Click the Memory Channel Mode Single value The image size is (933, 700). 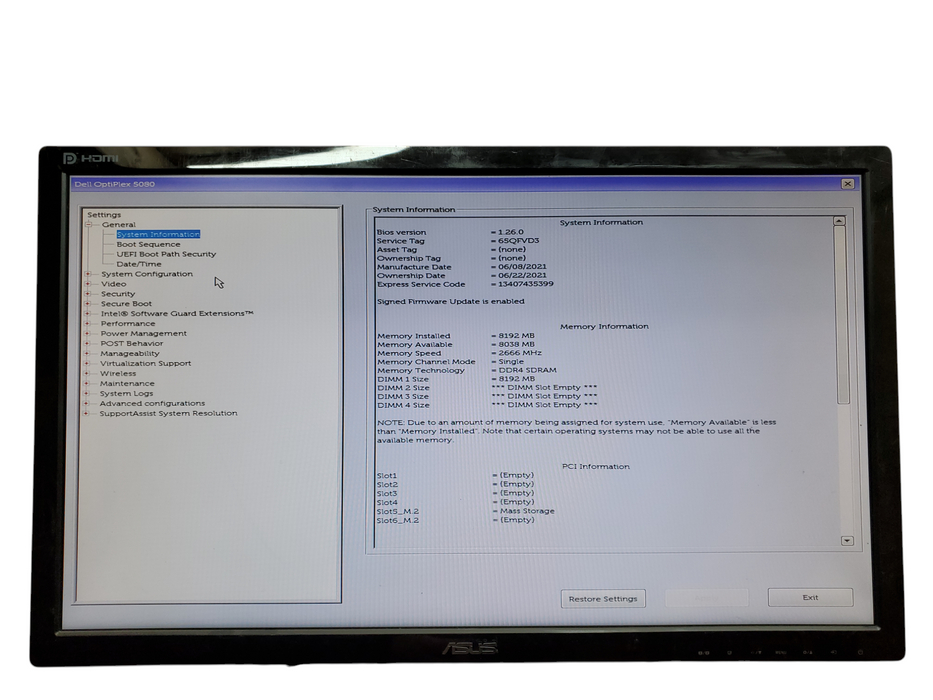coord(511,361)
